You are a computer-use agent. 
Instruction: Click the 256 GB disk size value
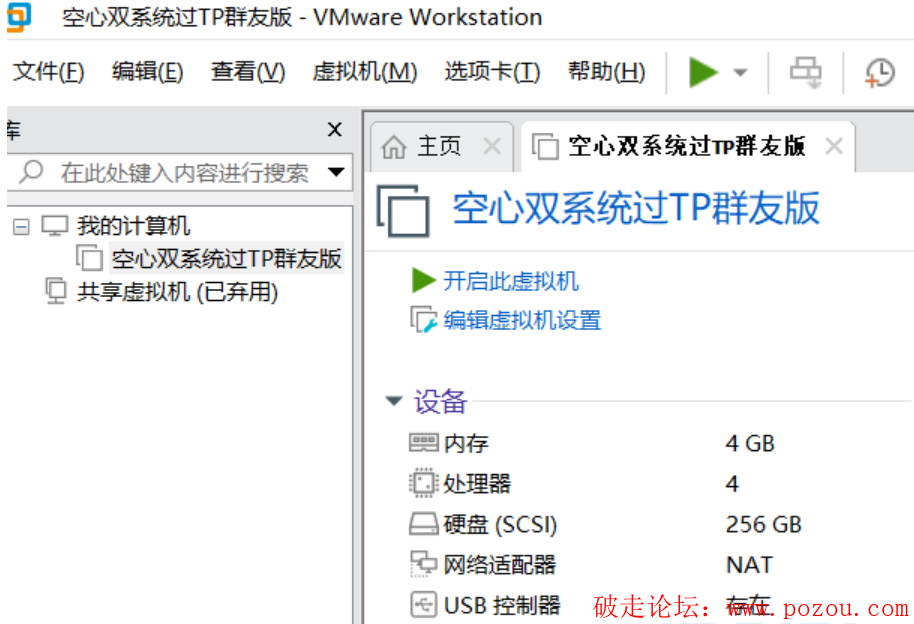[x=764, y=525]
